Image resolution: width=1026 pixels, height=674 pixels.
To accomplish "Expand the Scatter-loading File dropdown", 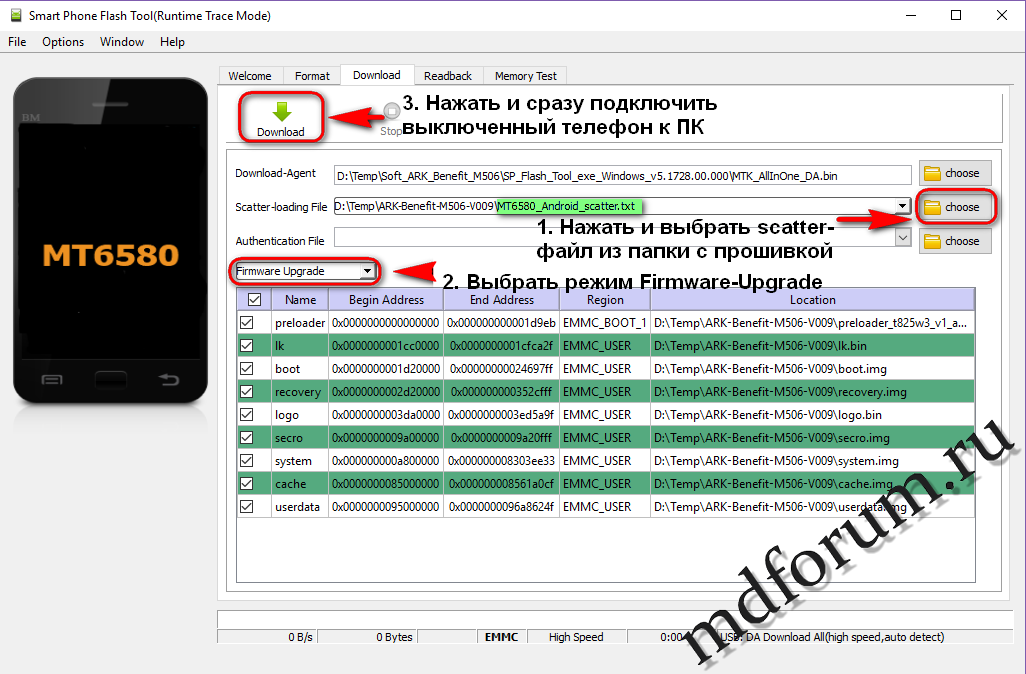I will [x=904, y=207].
